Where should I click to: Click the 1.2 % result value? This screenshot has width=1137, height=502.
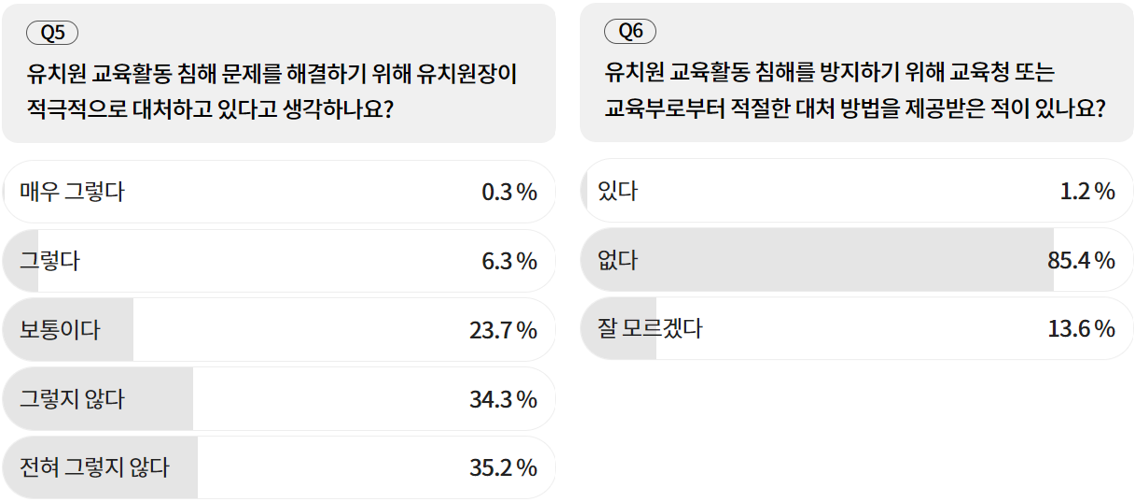click(x=1087, y=191)
